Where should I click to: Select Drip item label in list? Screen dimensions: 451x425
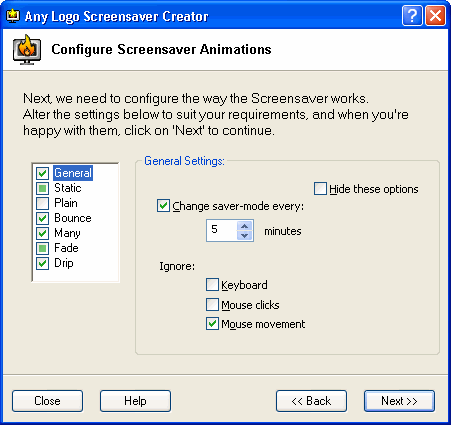[64, 263]
